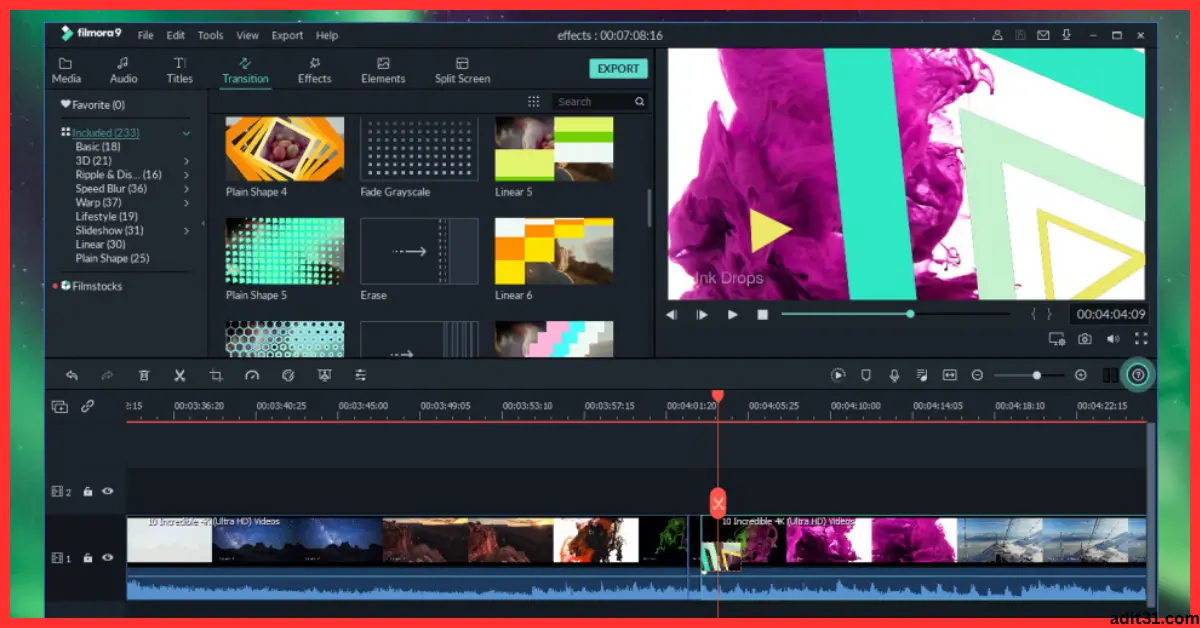
Task: Click the Render Preview icon
Action: [x=838, y=375]
